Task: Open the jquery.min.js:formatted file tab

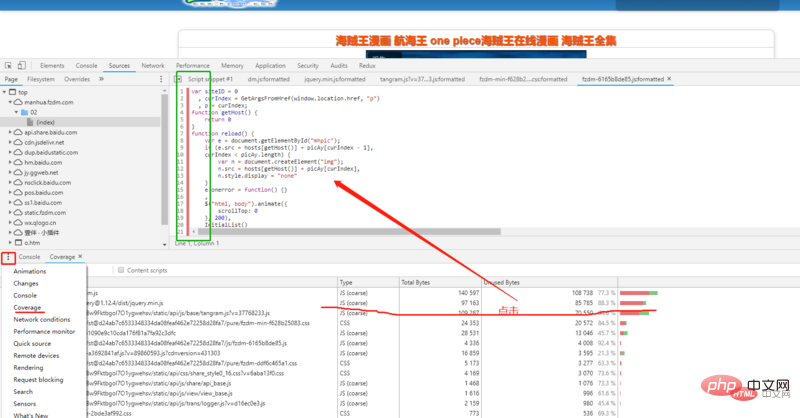Action: click(333, 78)
